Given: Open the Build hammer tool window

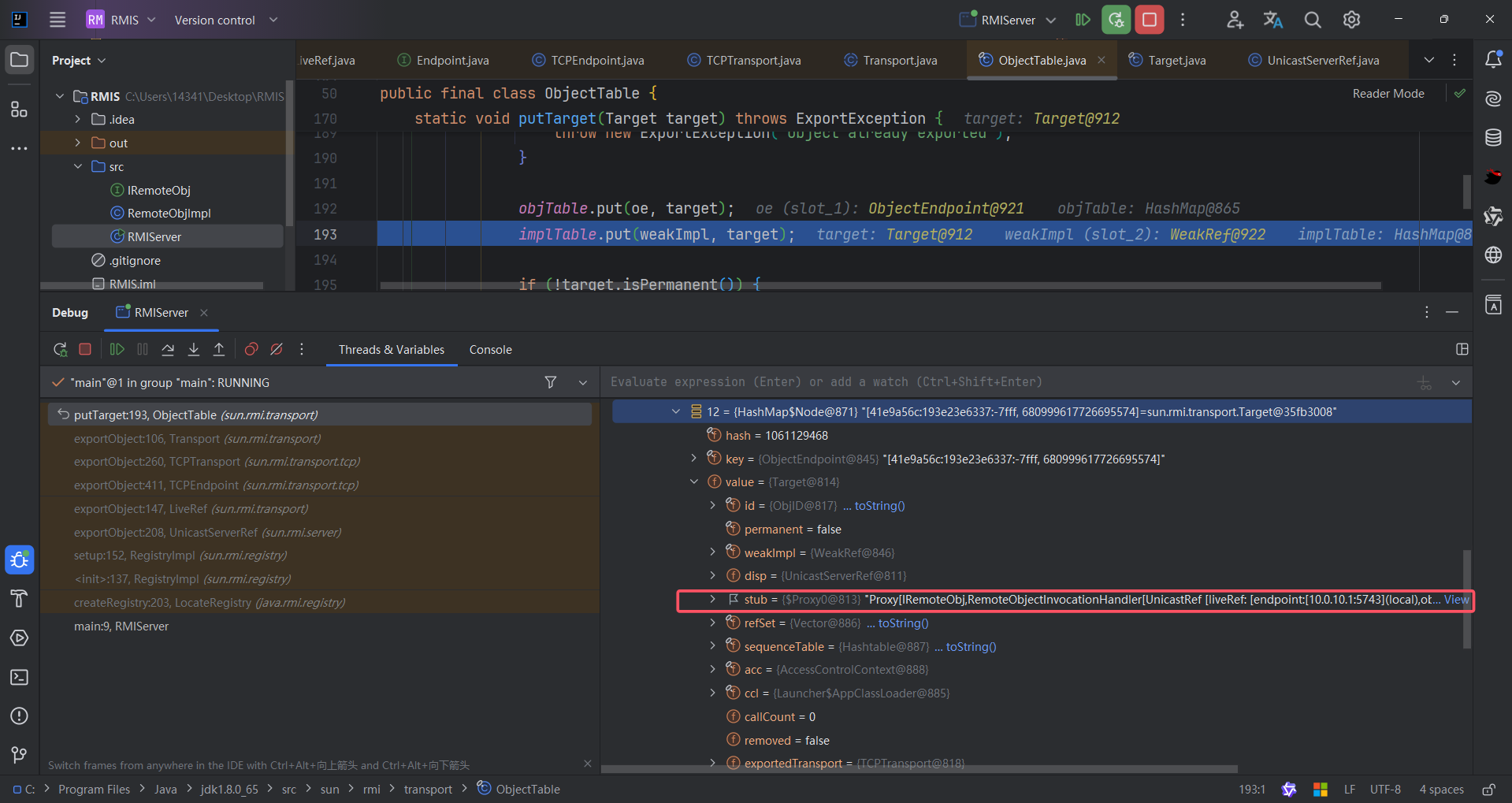Looking at the screenshot, I should coord(20,599).
